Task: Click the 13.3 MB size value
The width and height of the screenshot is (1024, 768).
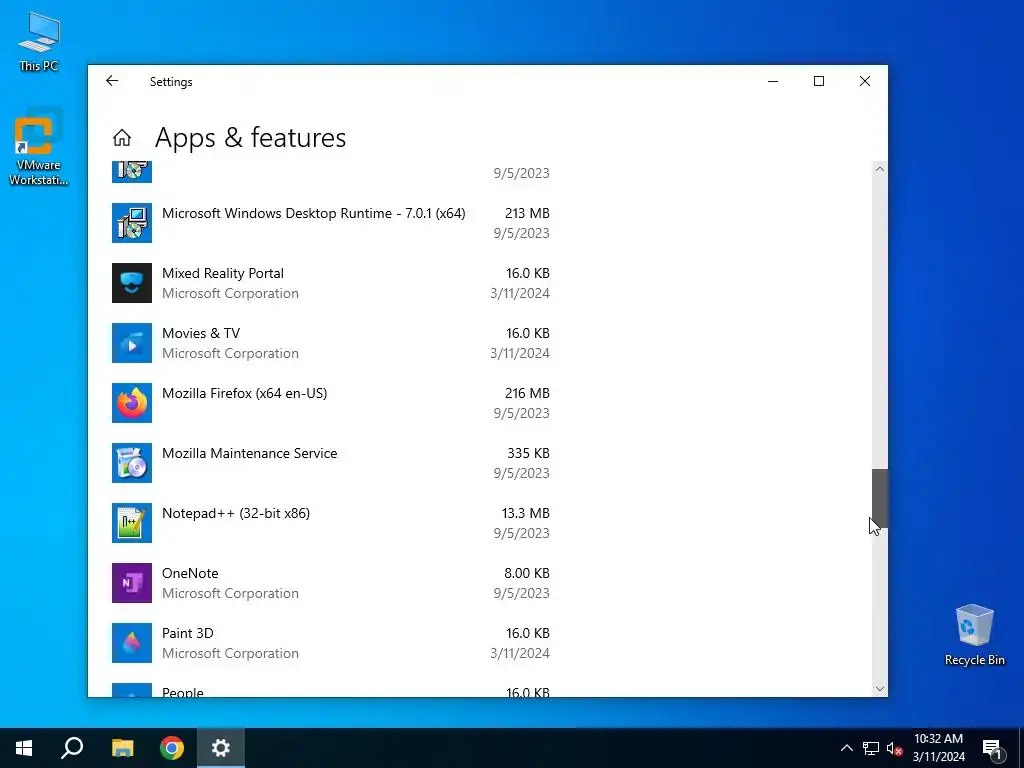Action: point(526,513)
